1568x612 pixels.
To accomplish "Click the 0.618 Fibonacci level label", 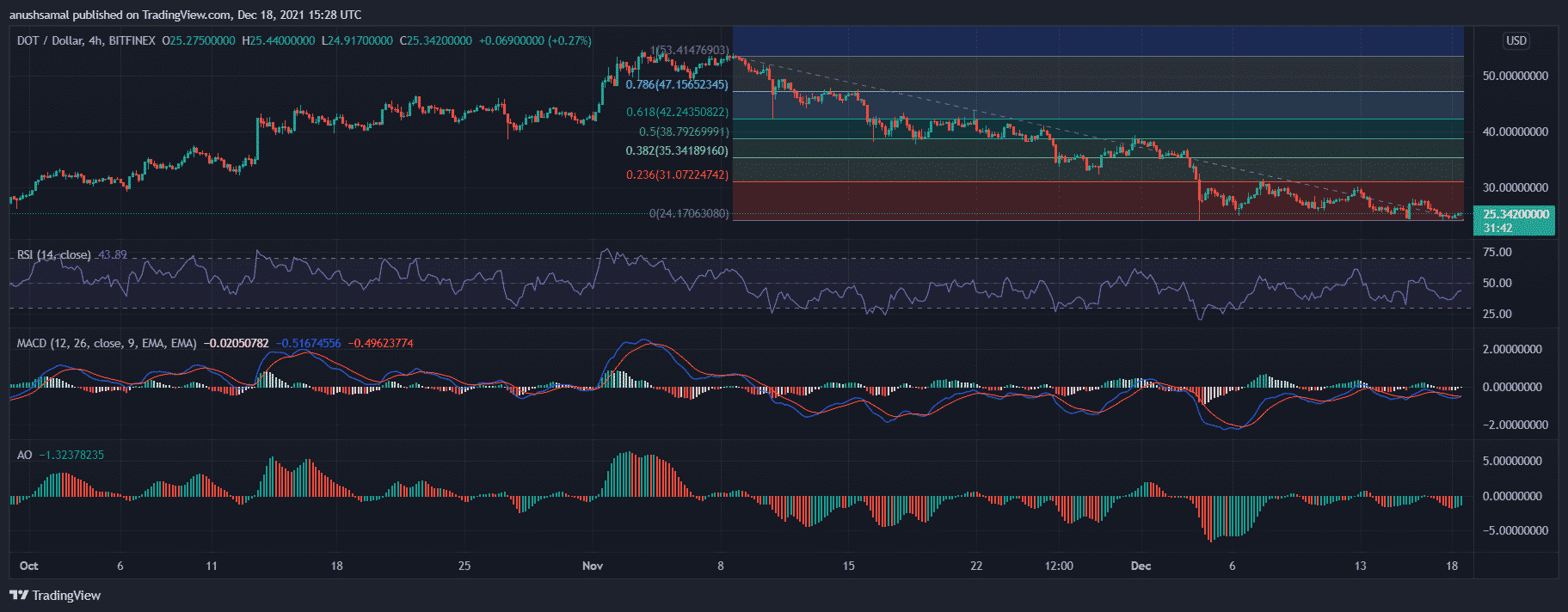I will 677,112.
